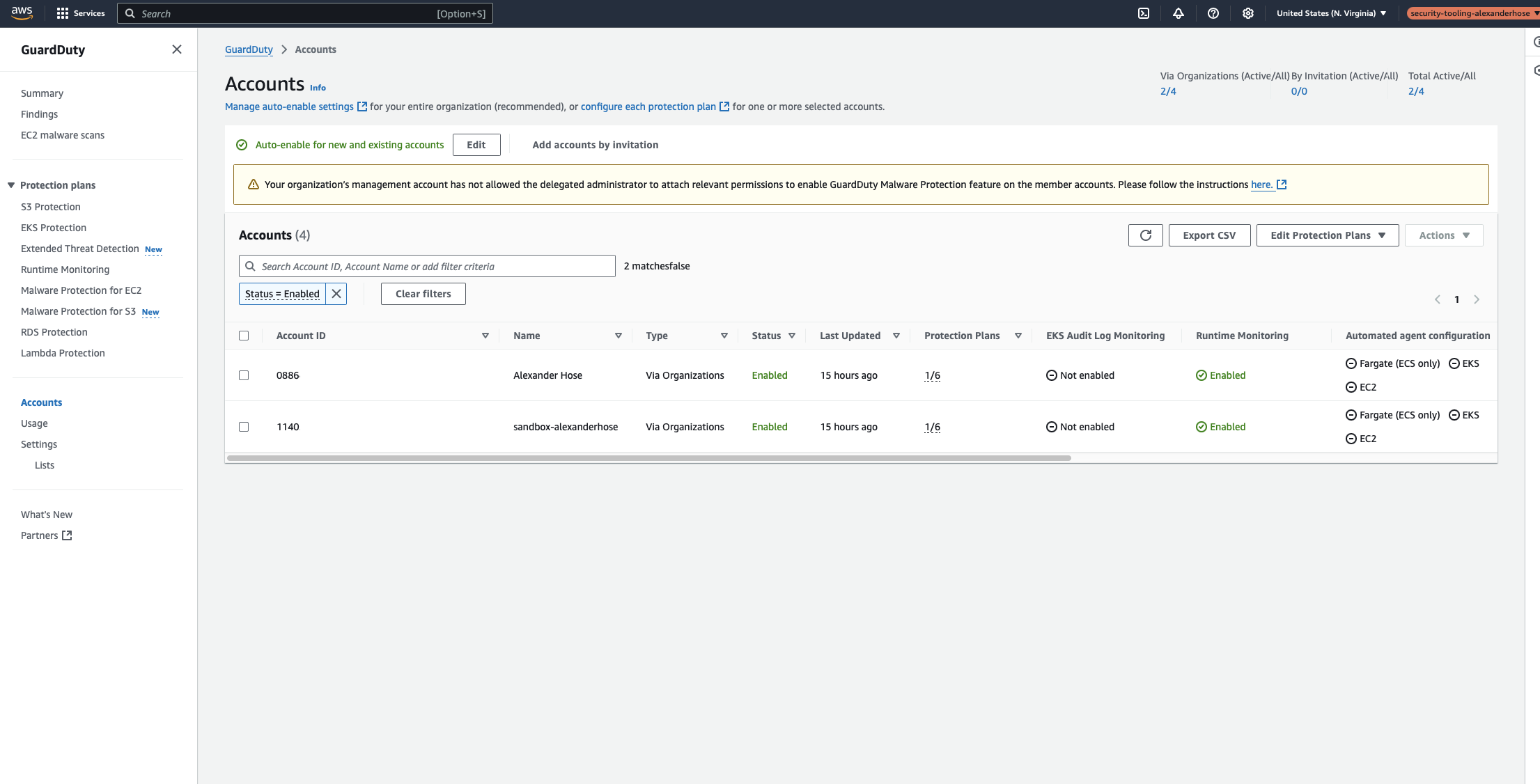Open Runtime Monitoring page
This screenshot has width=1540, height=784.
pyautogui.click(x=65, y=269)
